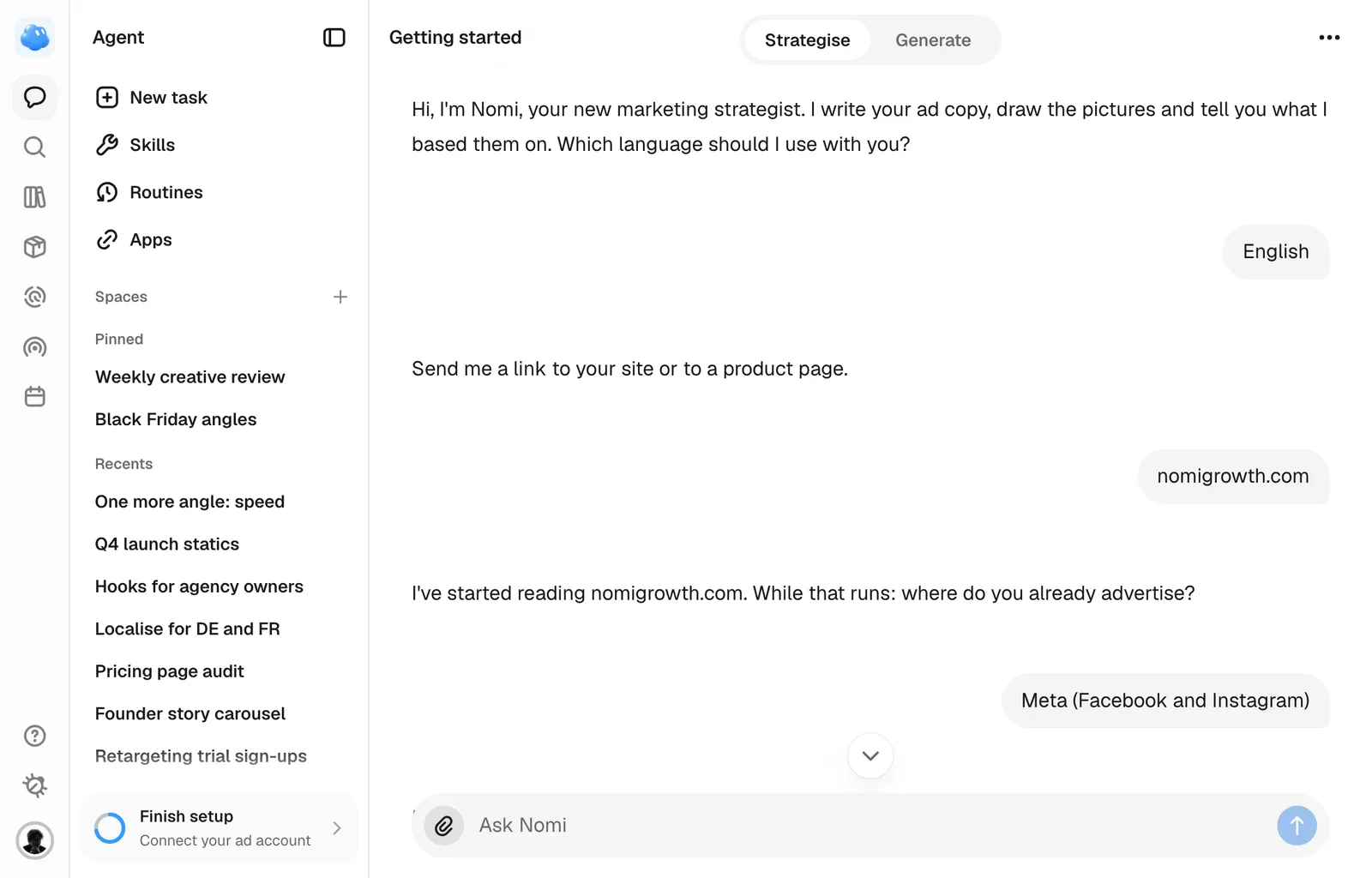
Task: Open the chat bubble icon in left rail
Action: tap(35, 97)
